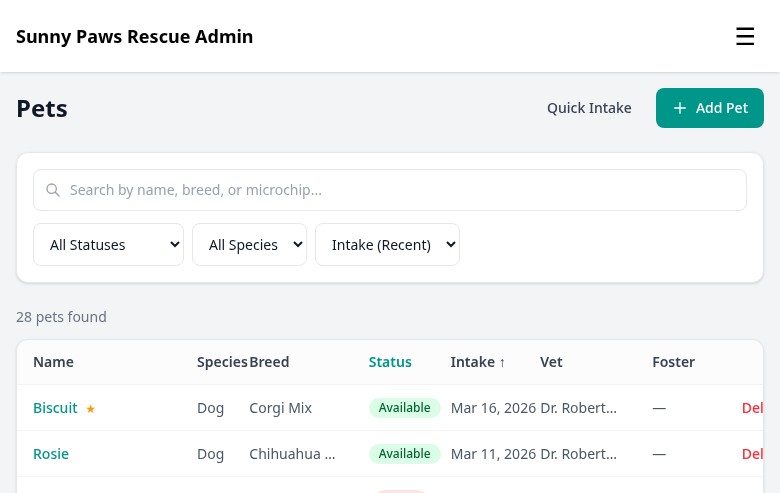Click the 'Dog' species in Rosie's row
Screen dimensions: 780x493
coord(210,454)
